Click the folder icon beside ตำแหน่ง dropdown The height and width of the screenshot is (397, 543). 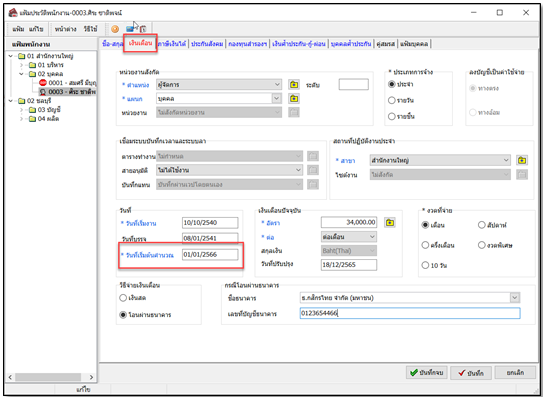tap(294, 85)
